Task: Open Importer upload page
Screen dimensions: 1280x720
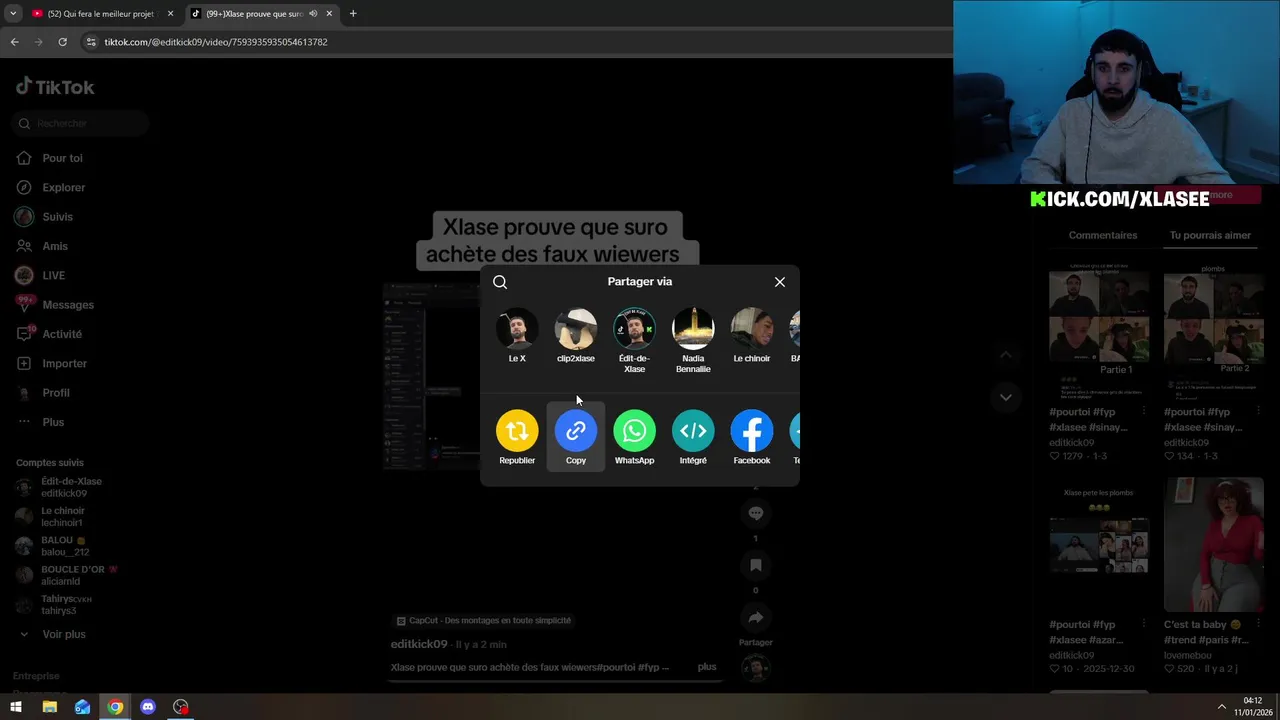Action: pyautogui.click(x=64, y=363)
